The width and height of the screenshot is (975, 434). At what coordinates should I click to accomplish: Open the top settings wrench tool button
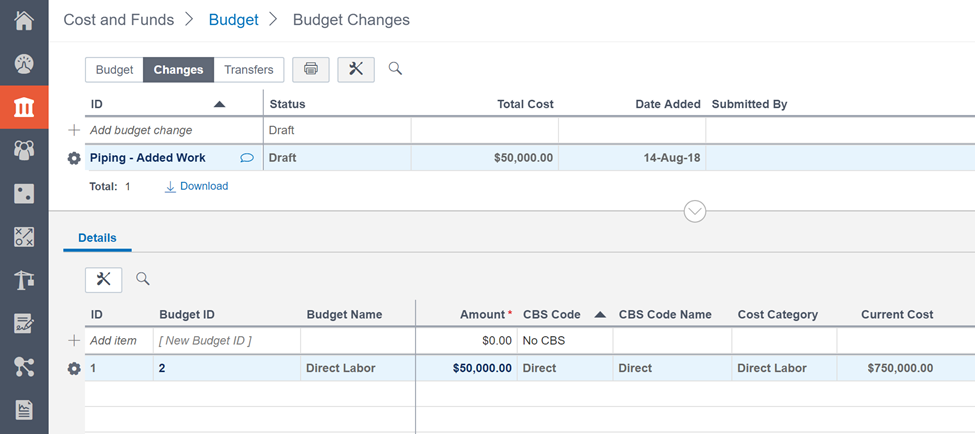[356, 69]
